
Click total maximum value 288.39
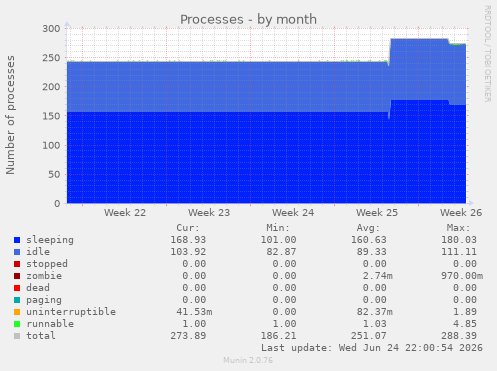pos(459,336)
